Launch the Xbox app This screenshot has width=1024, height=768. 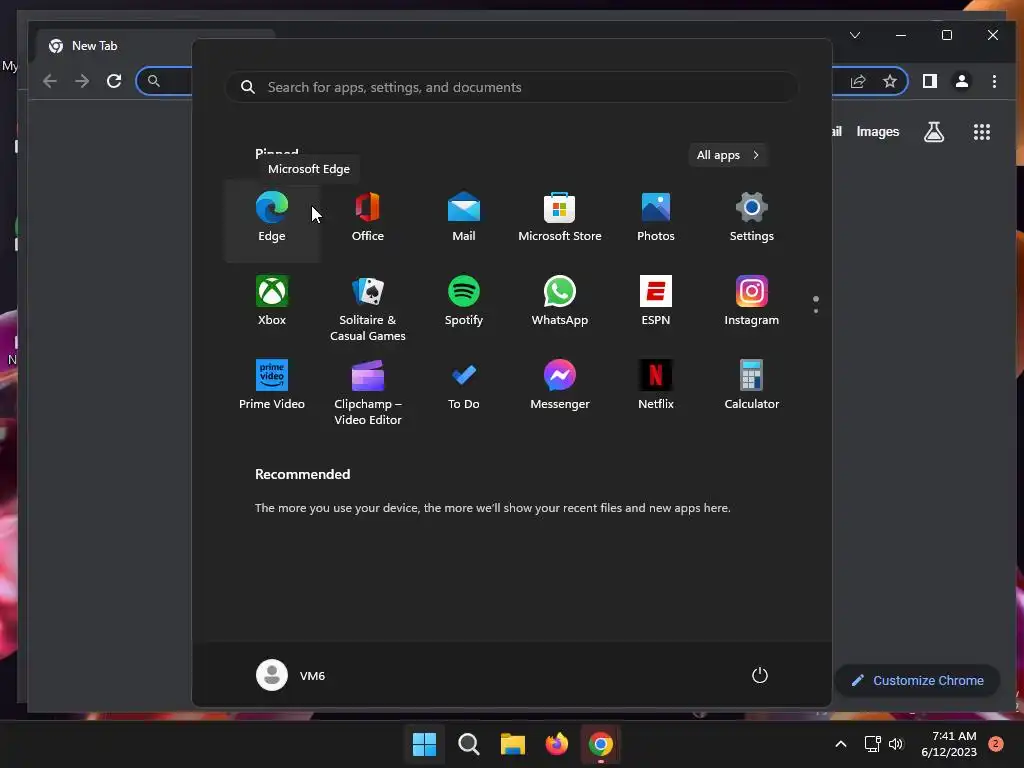click(x=272, y=304)
